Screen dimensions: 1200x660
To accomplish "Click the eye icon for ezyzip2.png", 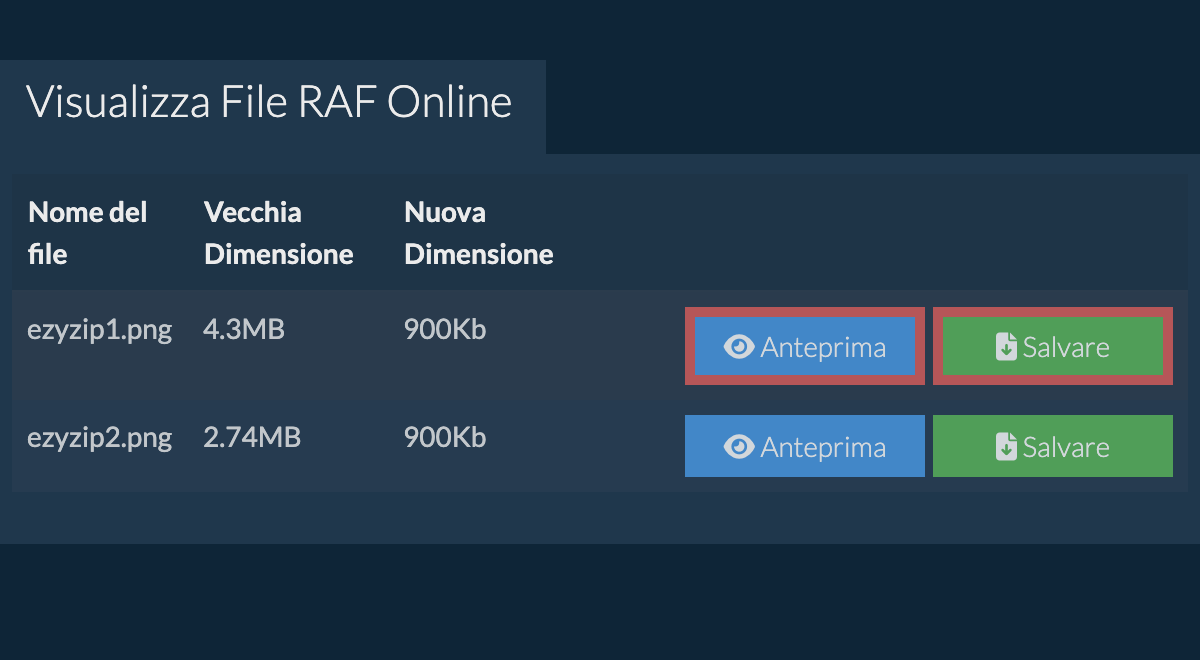I will point(738,447).
